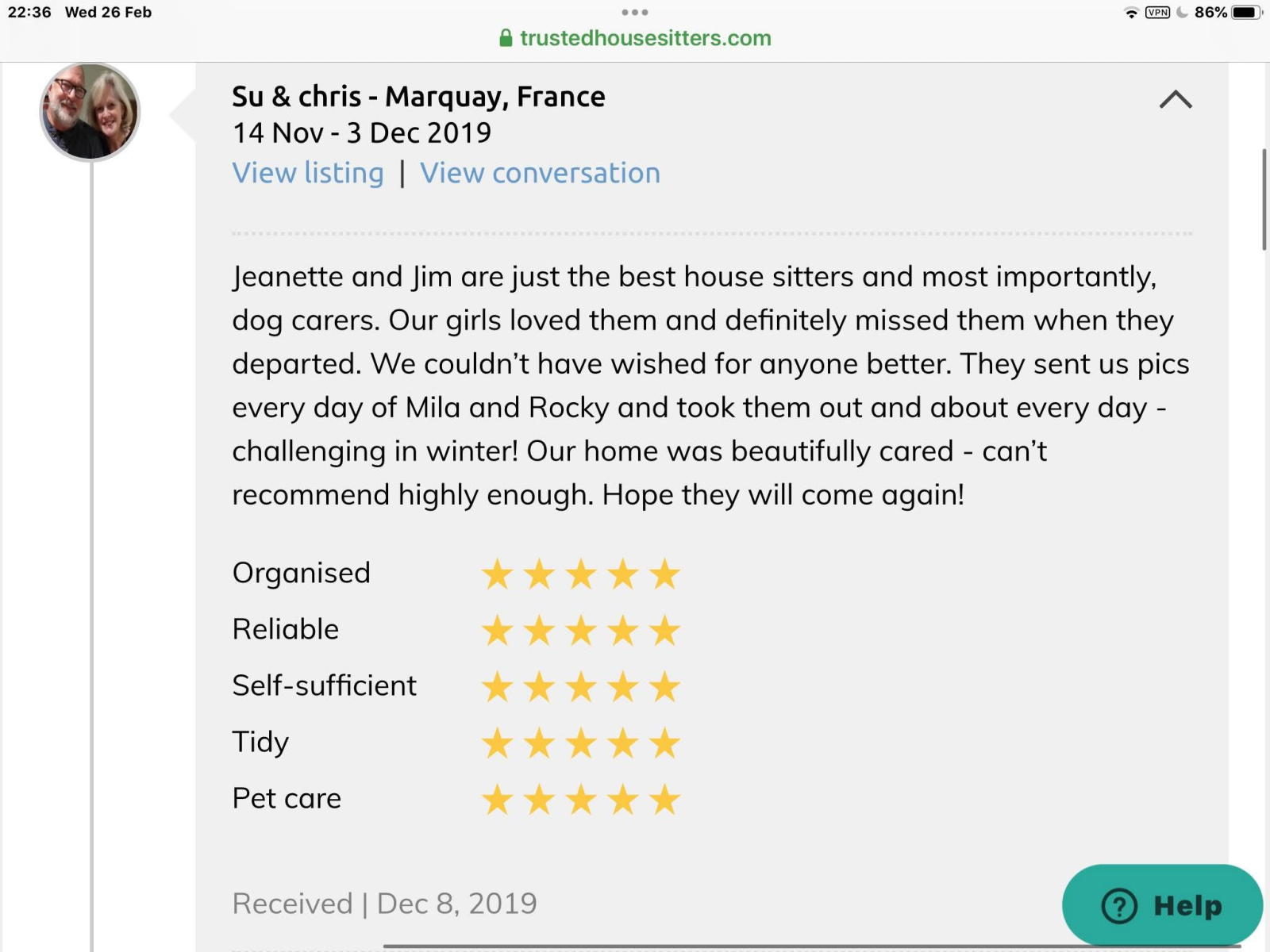Tap the trustedhousesitters.com address bar
Viewport: 1270px width, 952px height.
point(645,38)
